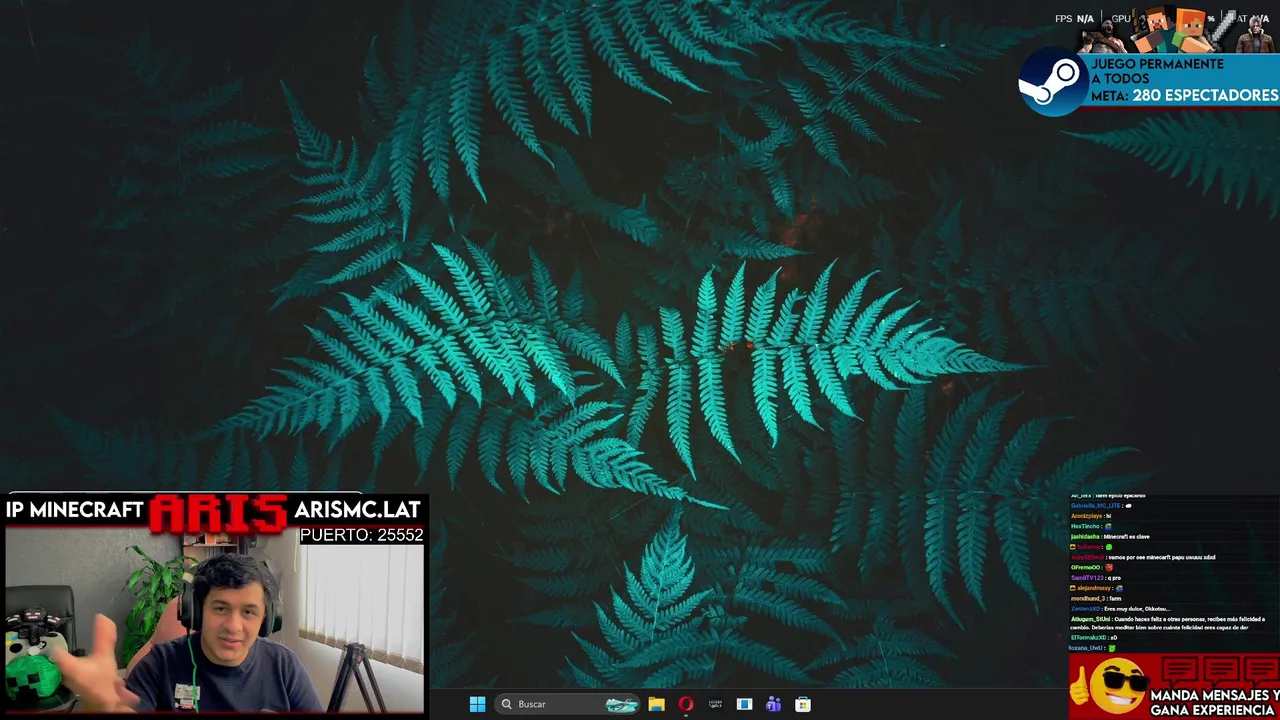Click the chat message 'Eres muy dulce, Okkotsu...'
Screen dimensions: 1280x720
pos(1138,609)
